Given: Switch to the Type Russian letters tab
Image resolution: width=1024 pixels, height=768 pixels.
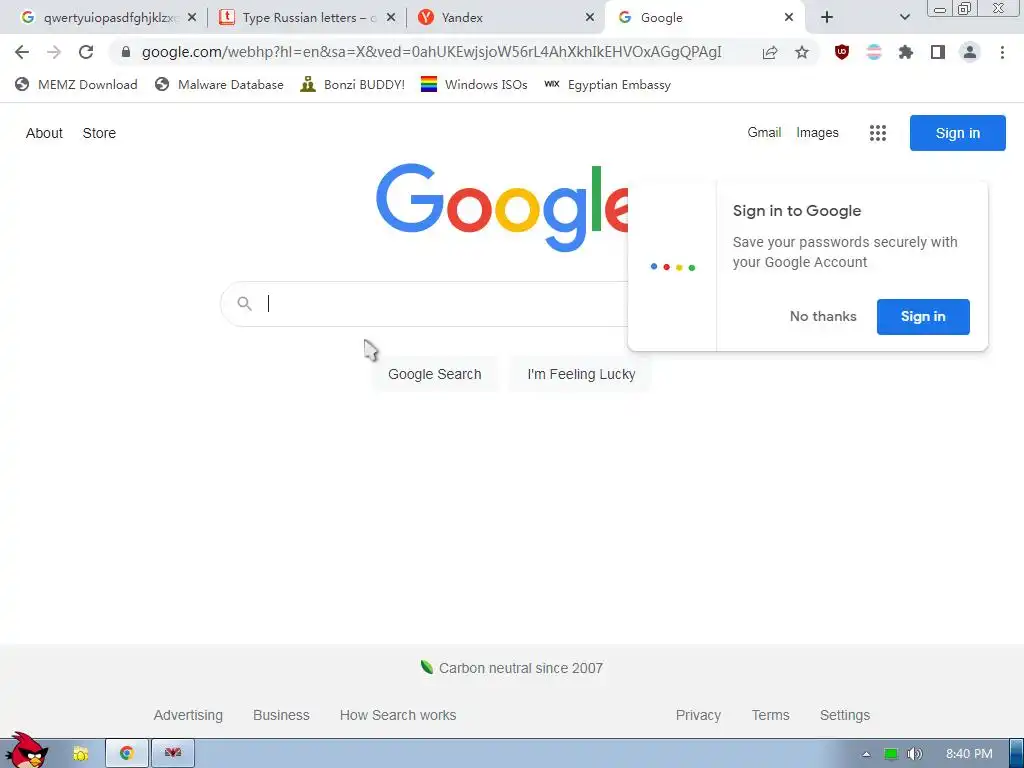Looking at the screenshot, I should point(307,18).
